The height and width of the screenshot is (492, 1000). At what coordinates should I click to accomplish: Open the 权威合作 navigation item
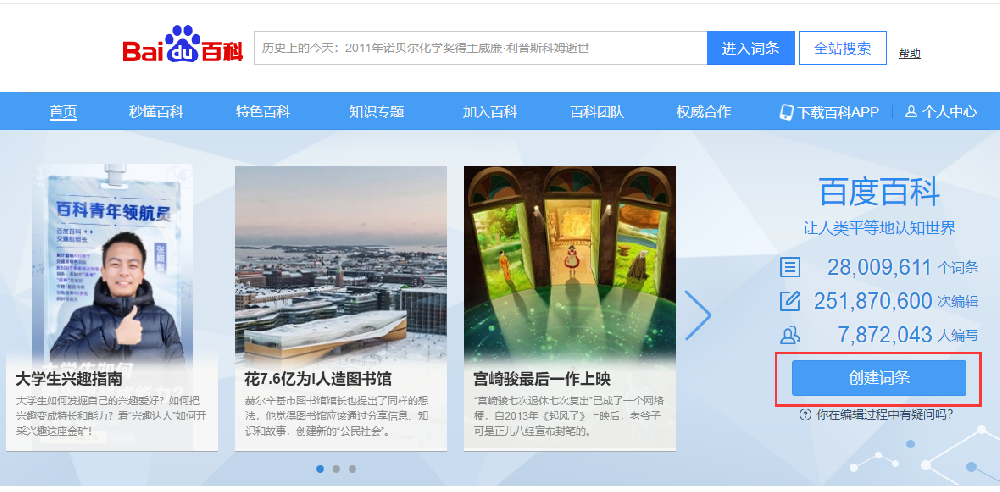[x=703, y=112]
